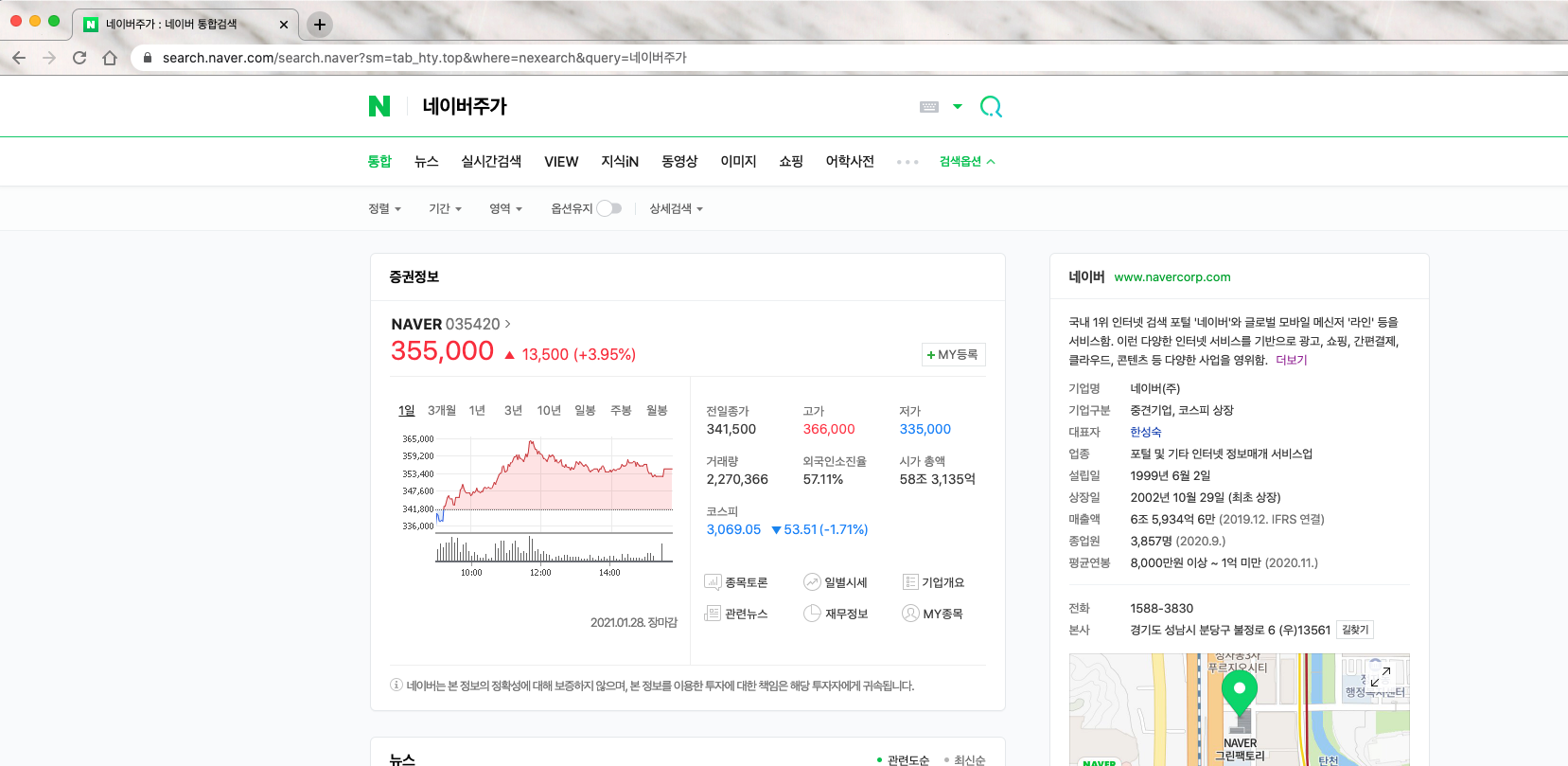The image size is (1568, 766).
Task: Open the 영역 dropdown
Action: click(x=505, y=208)
